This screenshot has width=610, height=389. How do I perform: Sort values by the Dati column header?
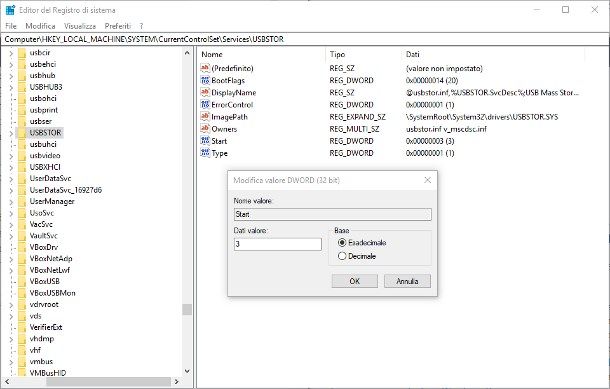[x=493, y=54]
